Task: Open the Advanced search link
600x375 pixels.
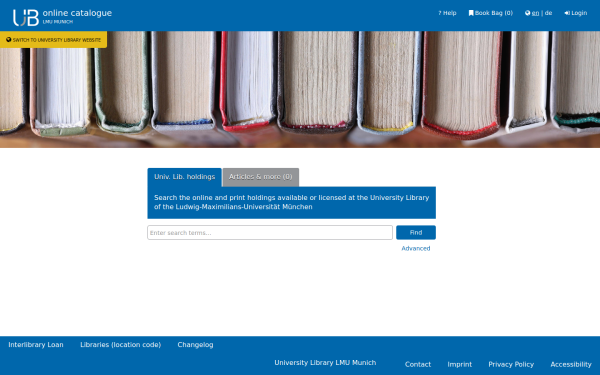Action: (x=416, y=248)
